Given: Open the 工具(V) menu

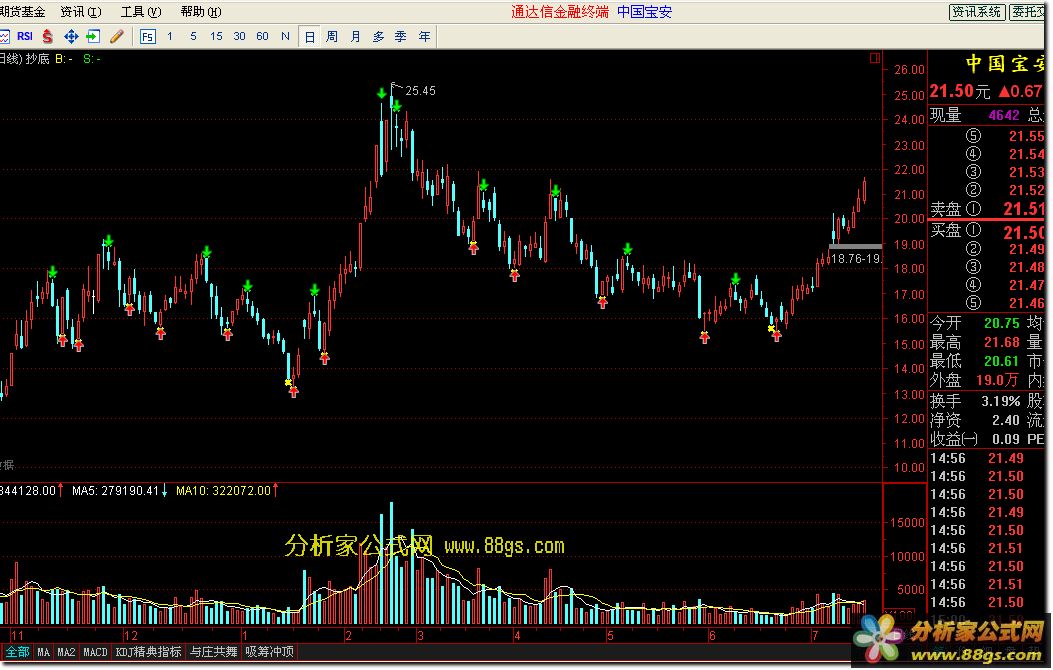Looking at the screenshot, I should pyautogui.click(x=141, y=11).
